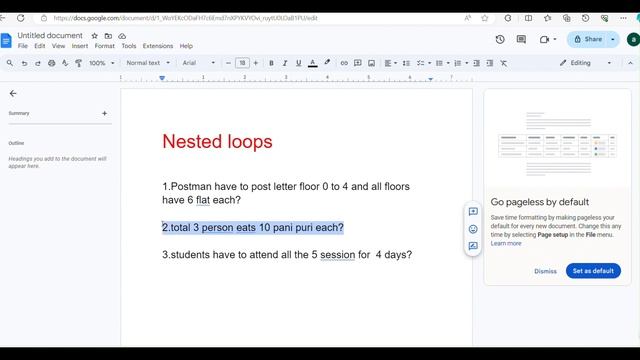This screenshot has width=640, height=360.
Task: Open the Tools menu
Action: [x=129, y=46]
